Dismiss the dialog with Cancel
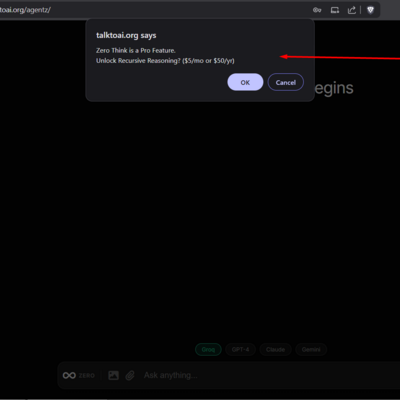The image size is (400, 400). pyautogui.click(x=286, y=82)
